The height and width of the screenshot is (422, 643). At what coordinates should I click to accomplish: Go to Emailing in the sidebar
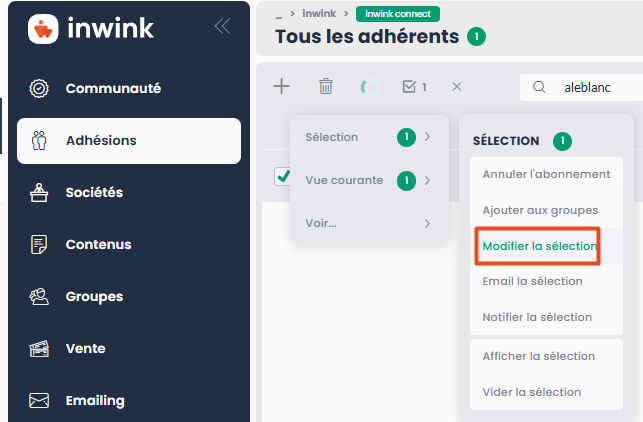[x=95, y=400]
